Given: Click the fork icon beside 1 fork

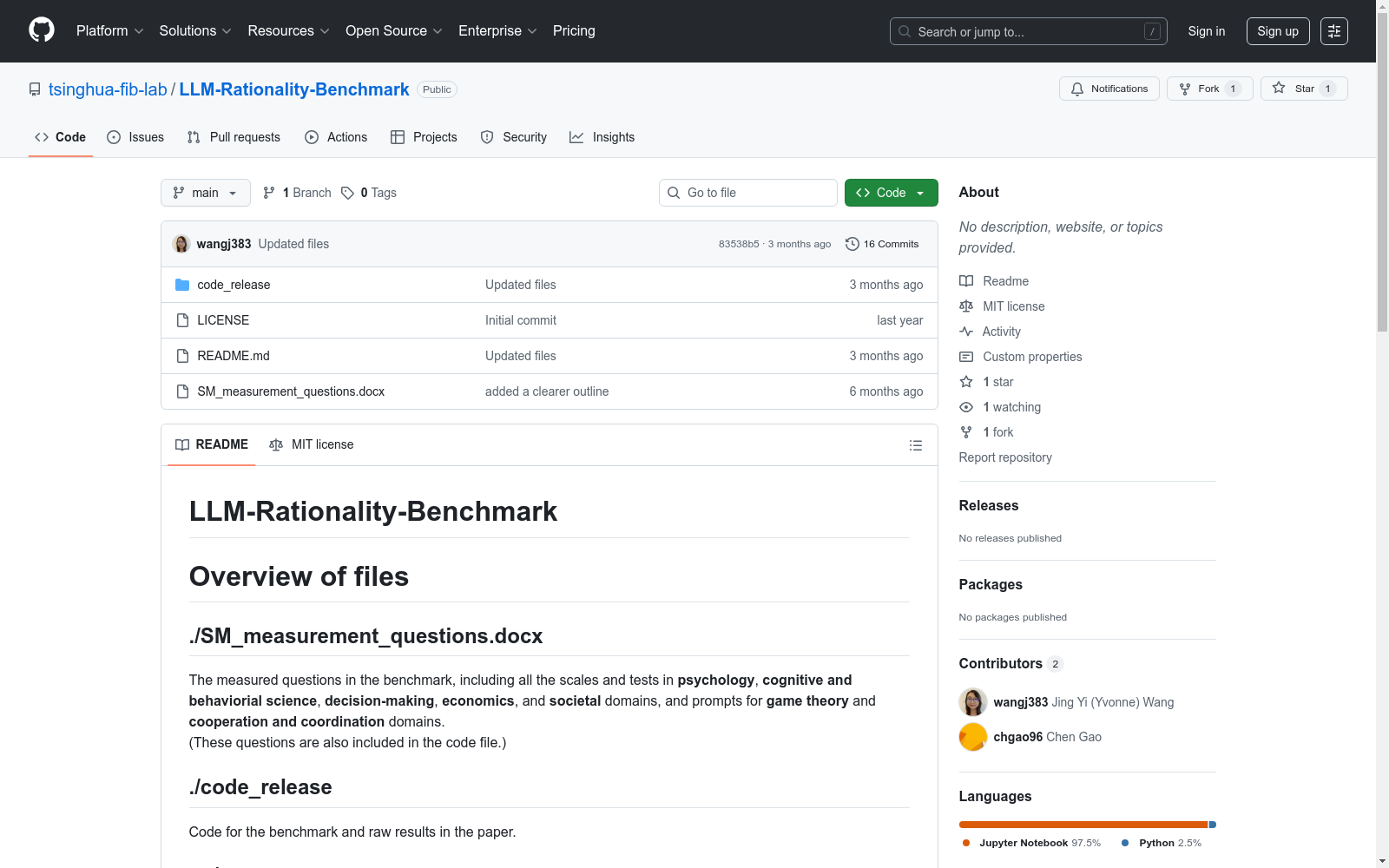Looking at the screenshot, I should coord(966,432).
